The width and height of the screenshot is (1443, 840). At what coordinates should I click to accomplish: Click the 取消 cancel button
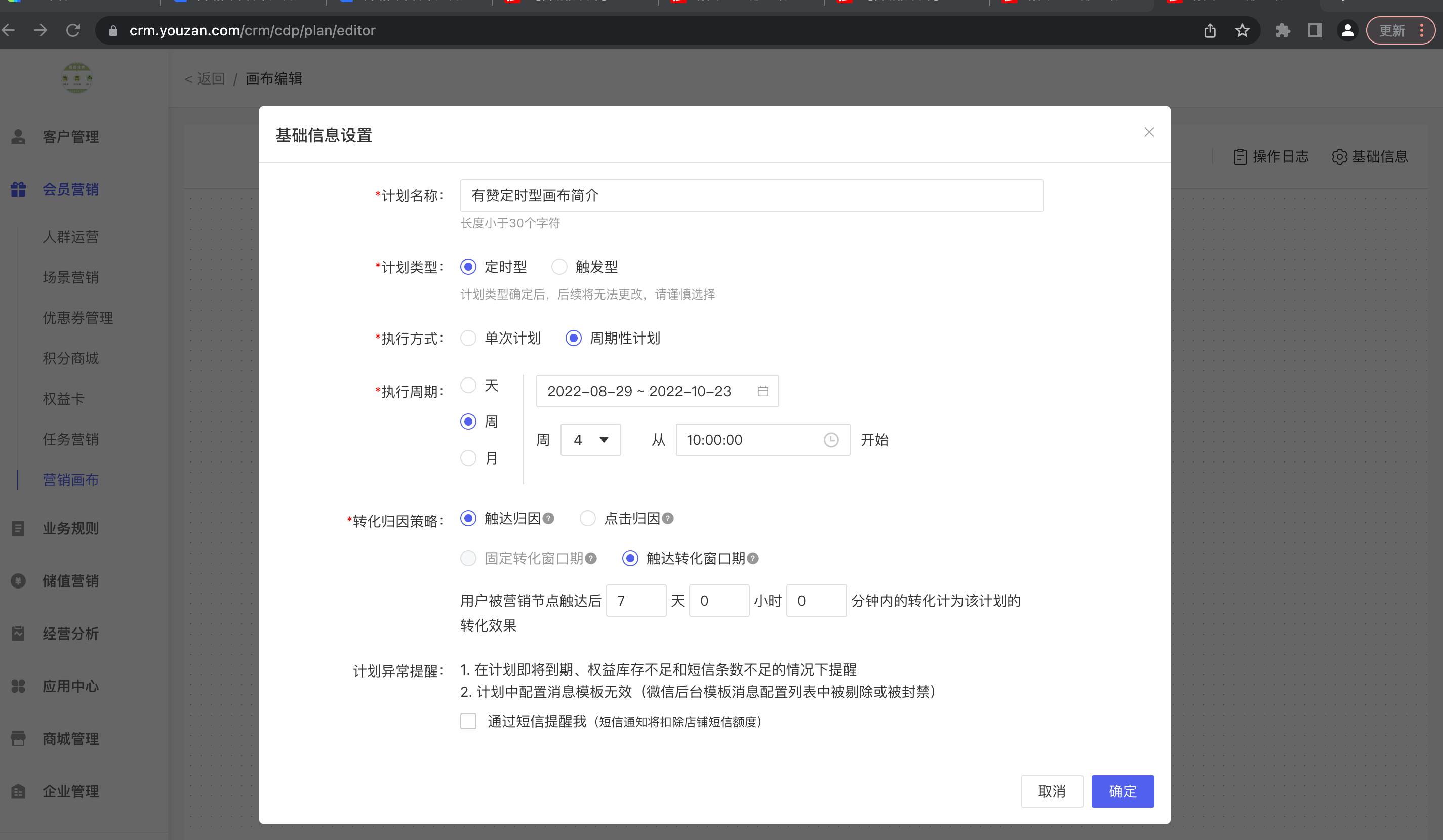(x=1052, y=791)
